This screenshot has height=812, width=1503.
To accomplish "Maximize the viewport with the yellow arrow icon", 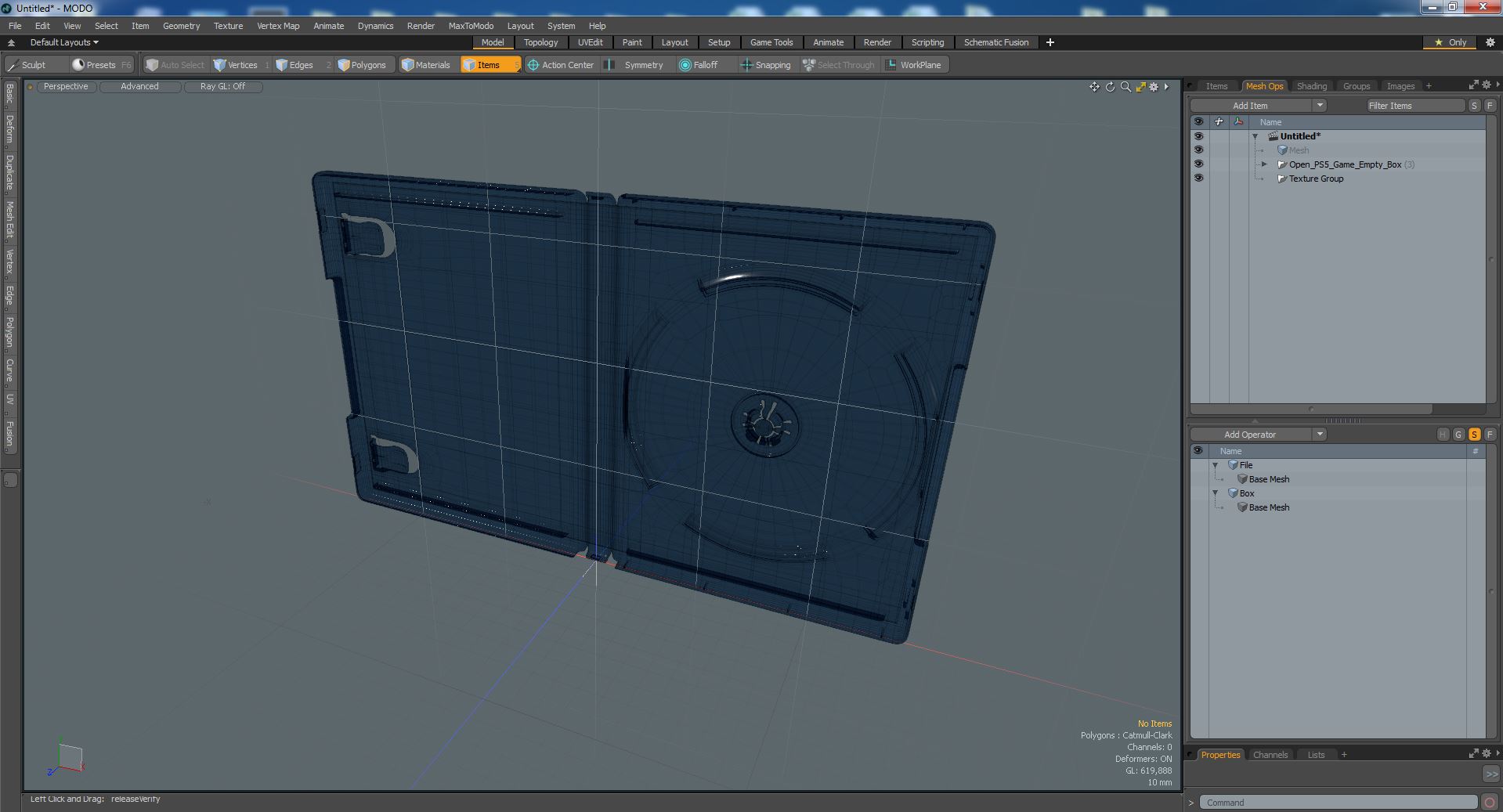I will click(1140, 87).
